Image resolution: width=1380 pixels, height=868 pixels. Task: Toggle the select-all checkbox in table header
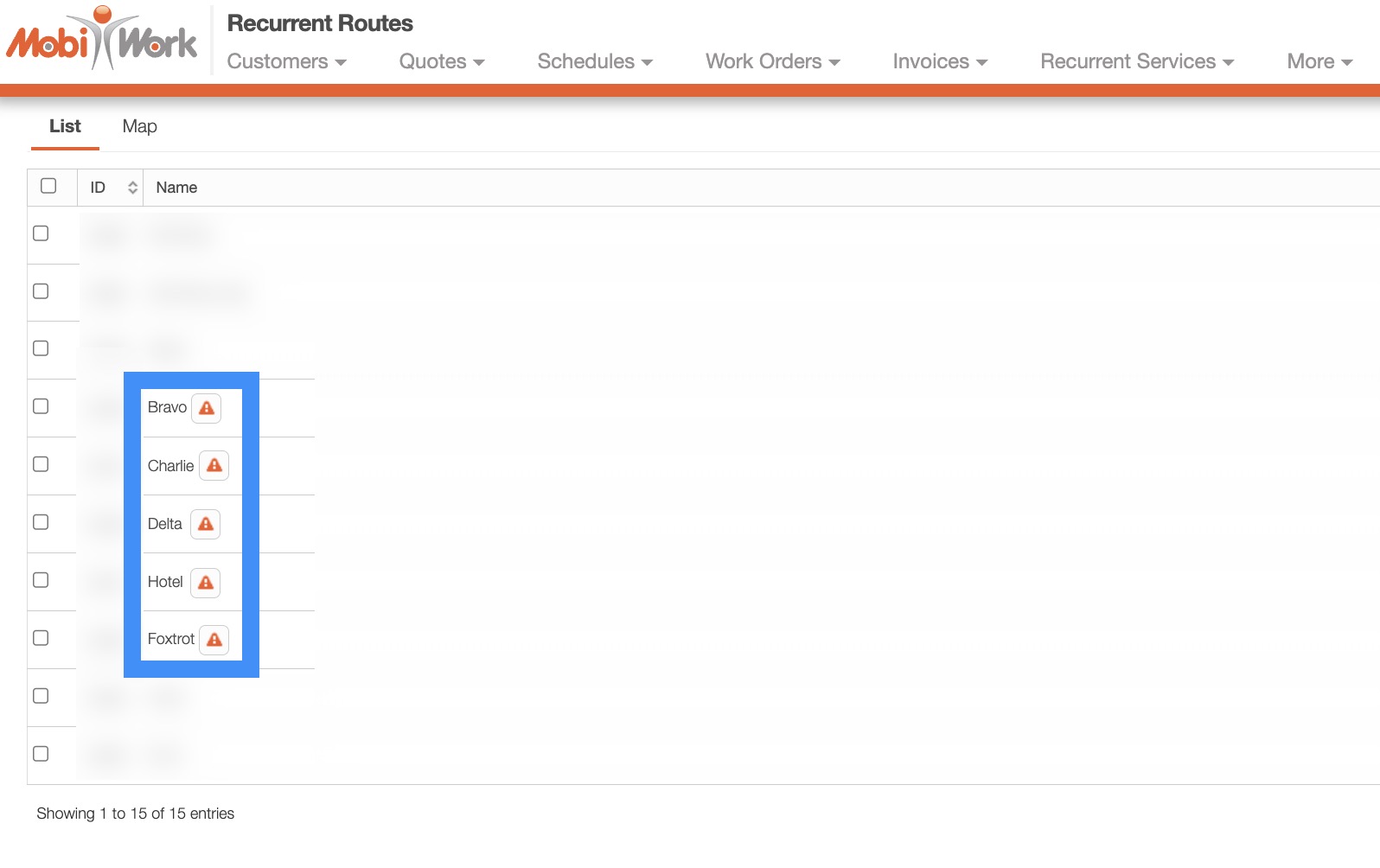[x=48, y=186]
